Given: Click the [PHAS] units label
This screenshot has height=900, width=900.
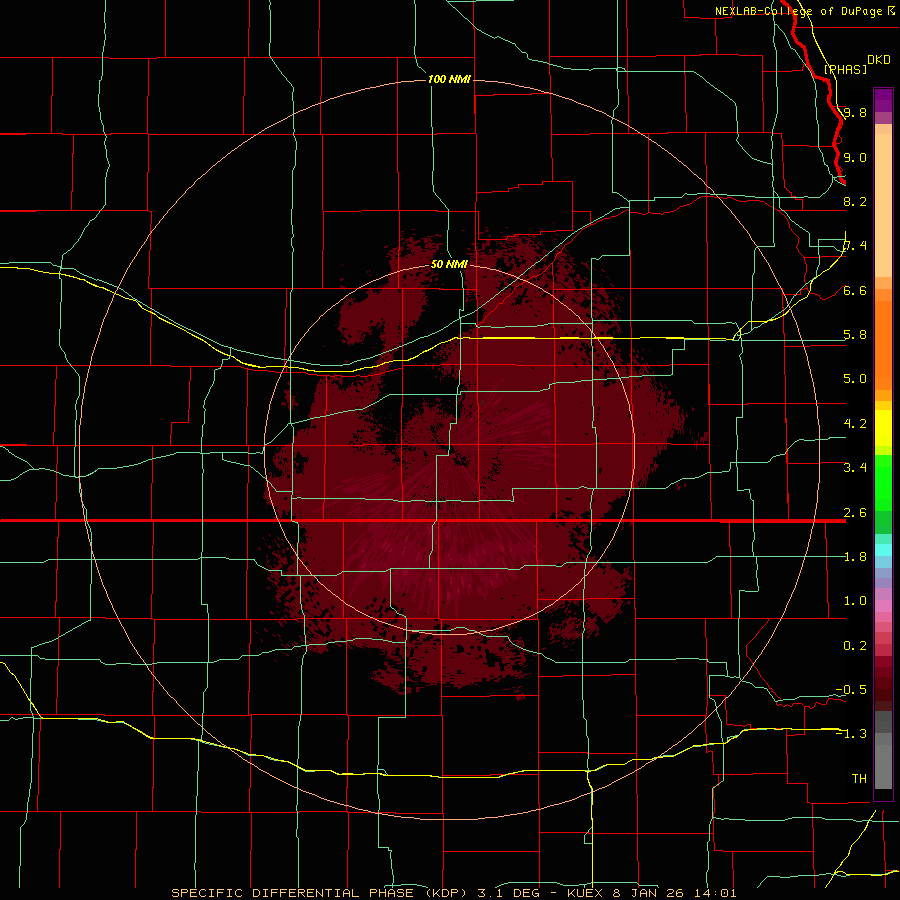Looking at the screenshot, I should 845,69.
